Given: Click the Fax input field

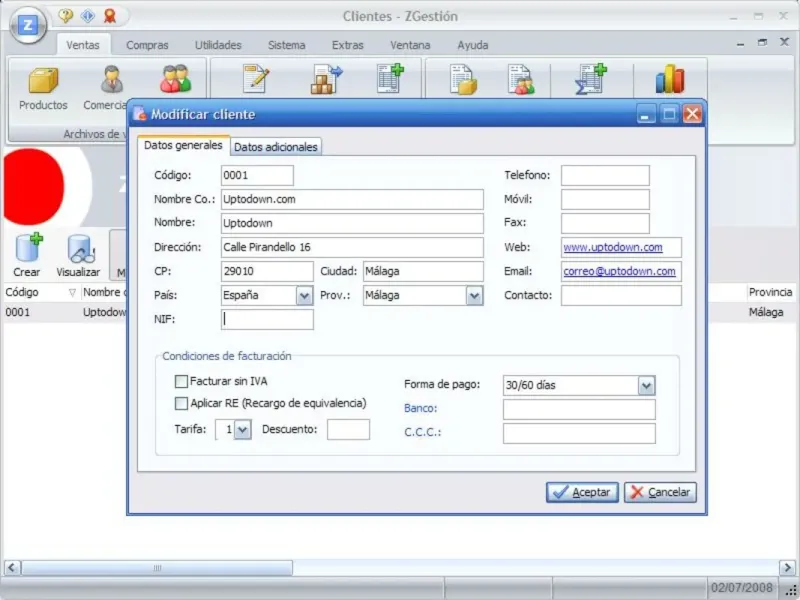Looking at the screenshot, I should pyautogui.click(x=605, y=223).
